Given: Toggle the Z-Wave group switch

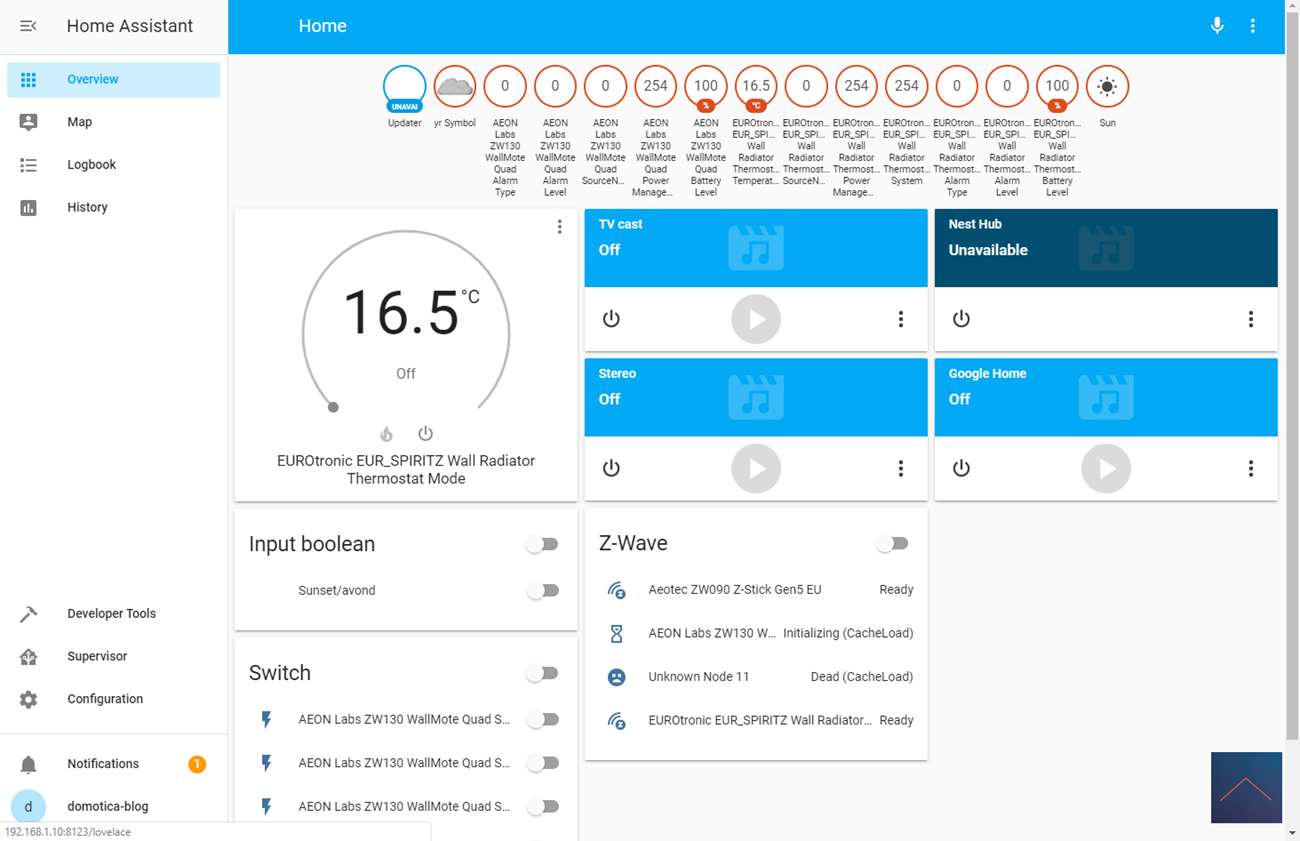Looking at the screenshot, I should 892,544.
